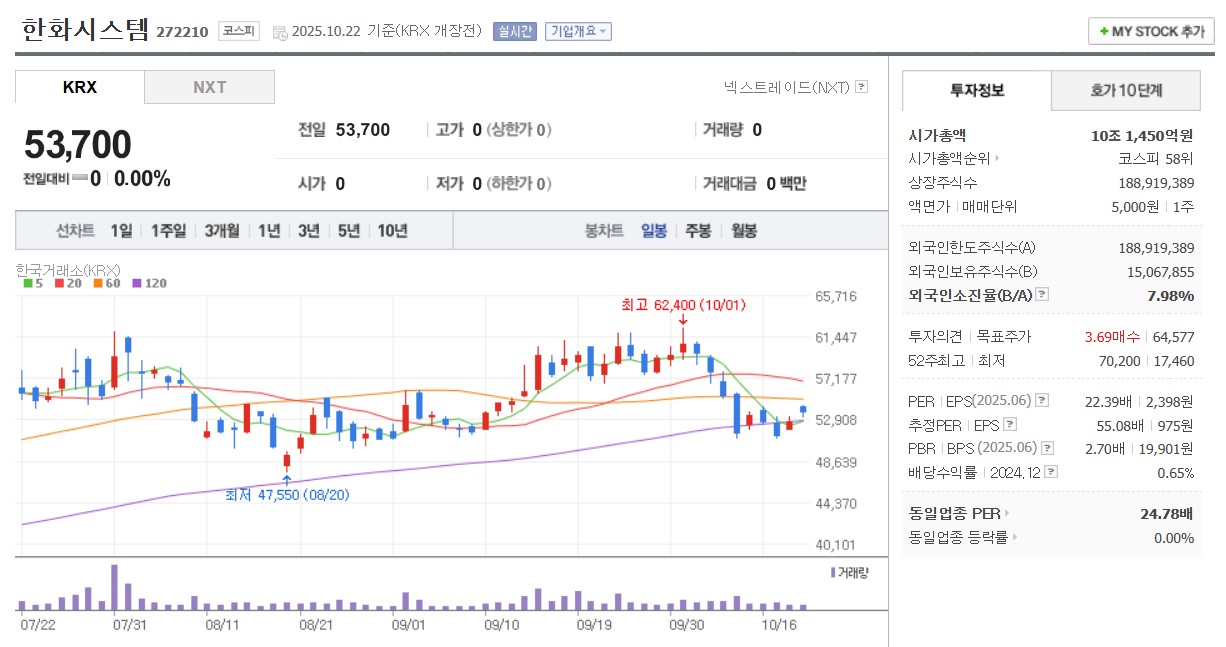Click the help icon next to 외국인소진율(B/A)
This screenshot has height=647, width=1226.
pos(1042,294)
